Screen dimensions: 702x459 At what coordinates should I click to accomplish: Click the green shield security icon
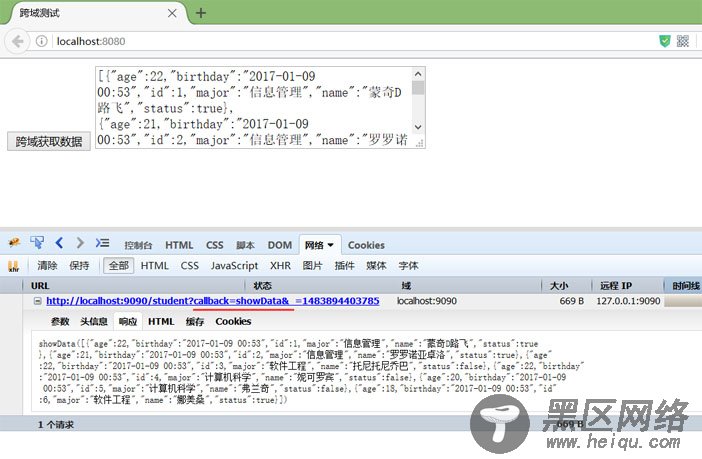[x=665, y=41]
